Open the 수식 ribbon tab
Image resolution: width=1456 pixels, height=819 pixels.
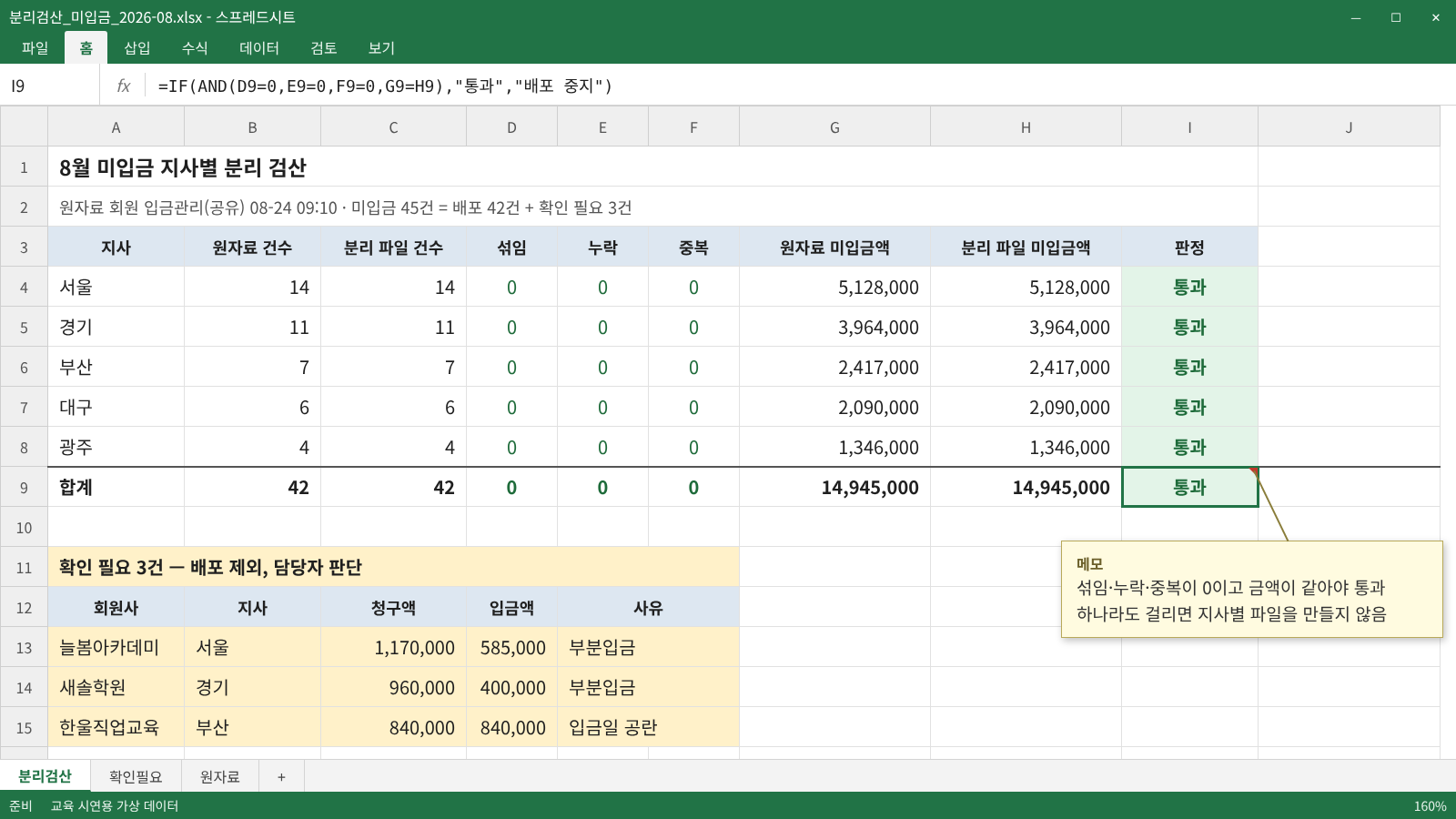195,48
